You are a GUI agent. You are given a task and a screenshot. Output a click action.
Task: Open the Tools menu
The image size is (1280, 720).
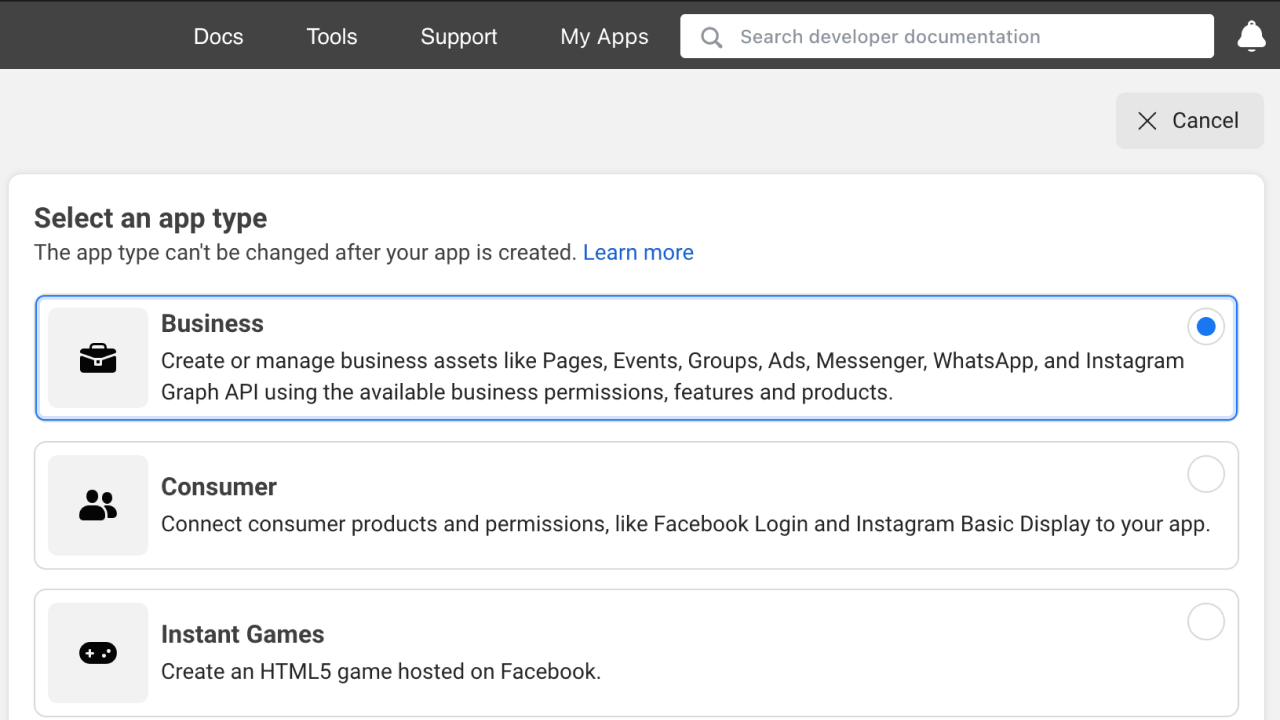click(331, 36)
